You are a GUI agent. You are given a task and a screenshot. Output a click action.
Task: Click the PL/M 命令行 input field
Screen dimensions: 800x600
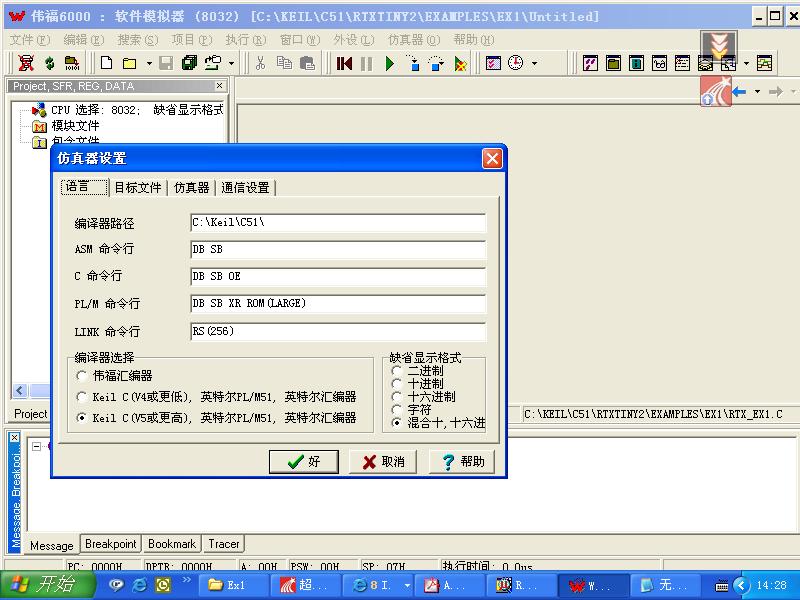[338, 304]
